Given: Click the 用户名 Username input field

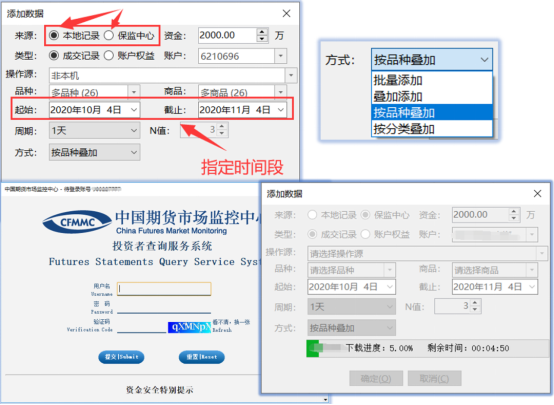Looking at the screenshot, I should click(x=164, y=289).
